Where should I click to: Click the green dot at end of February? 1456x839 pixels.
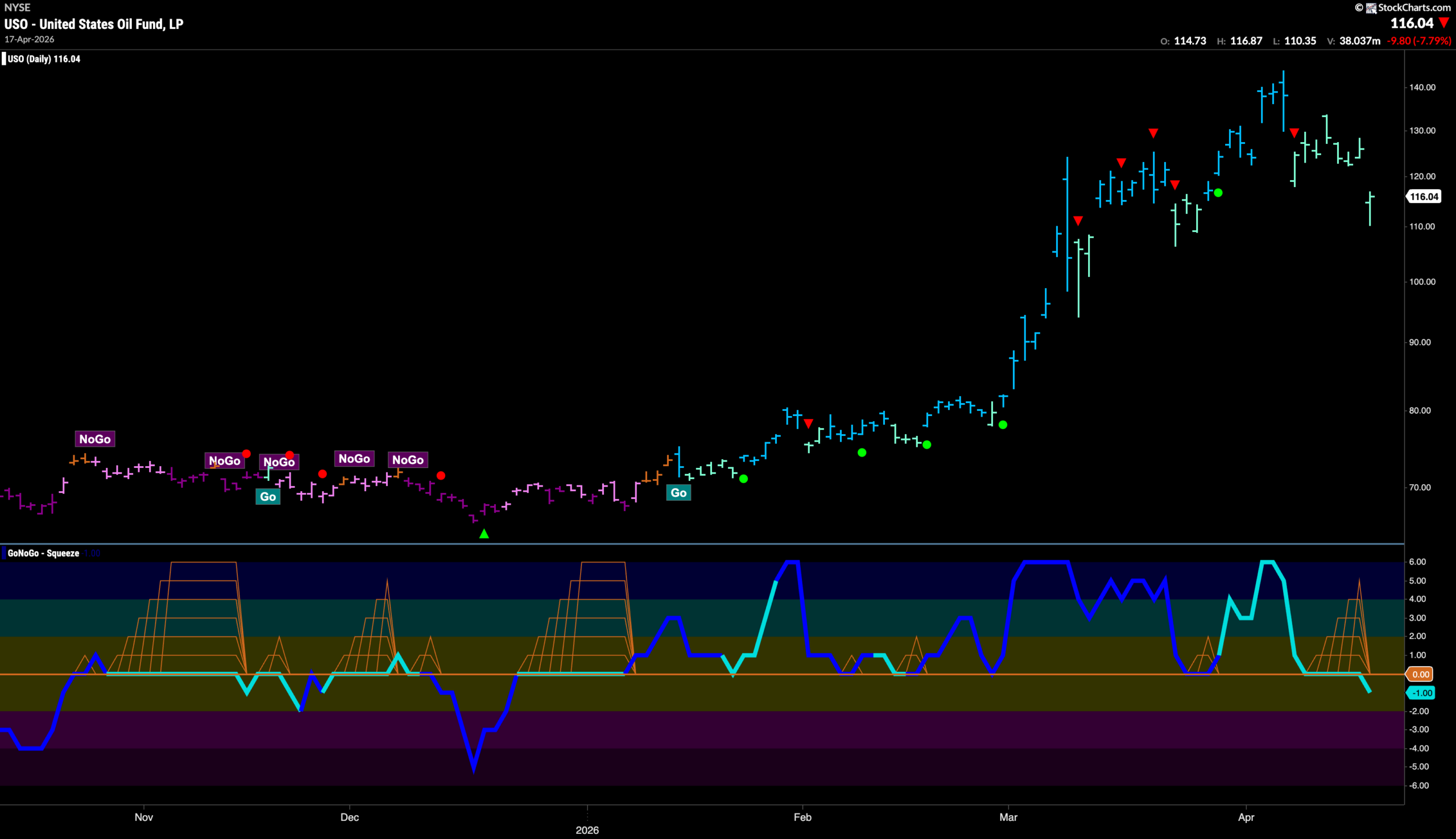[x=1003, y=425]
